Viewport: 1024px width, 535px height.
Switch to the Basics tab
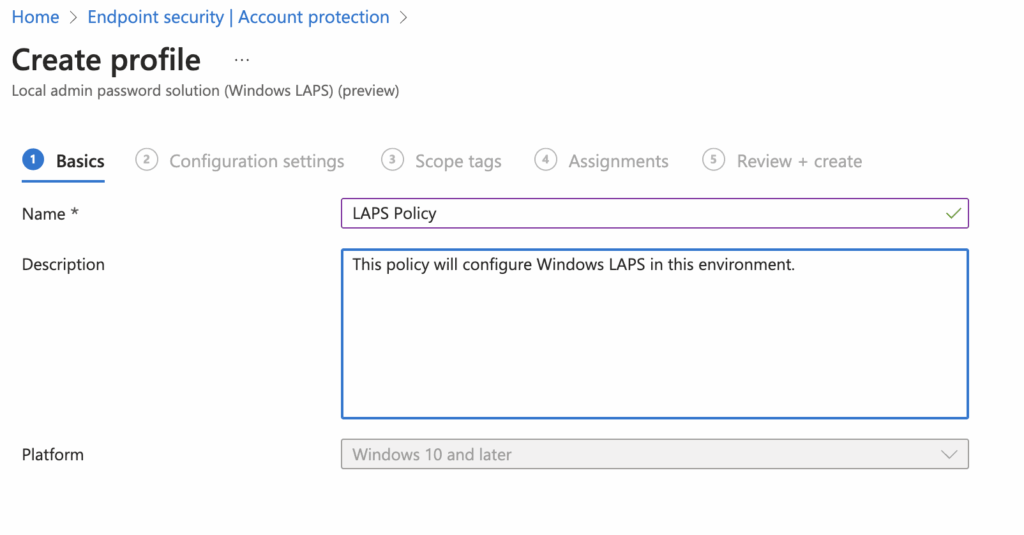click(x=80, y=161)
